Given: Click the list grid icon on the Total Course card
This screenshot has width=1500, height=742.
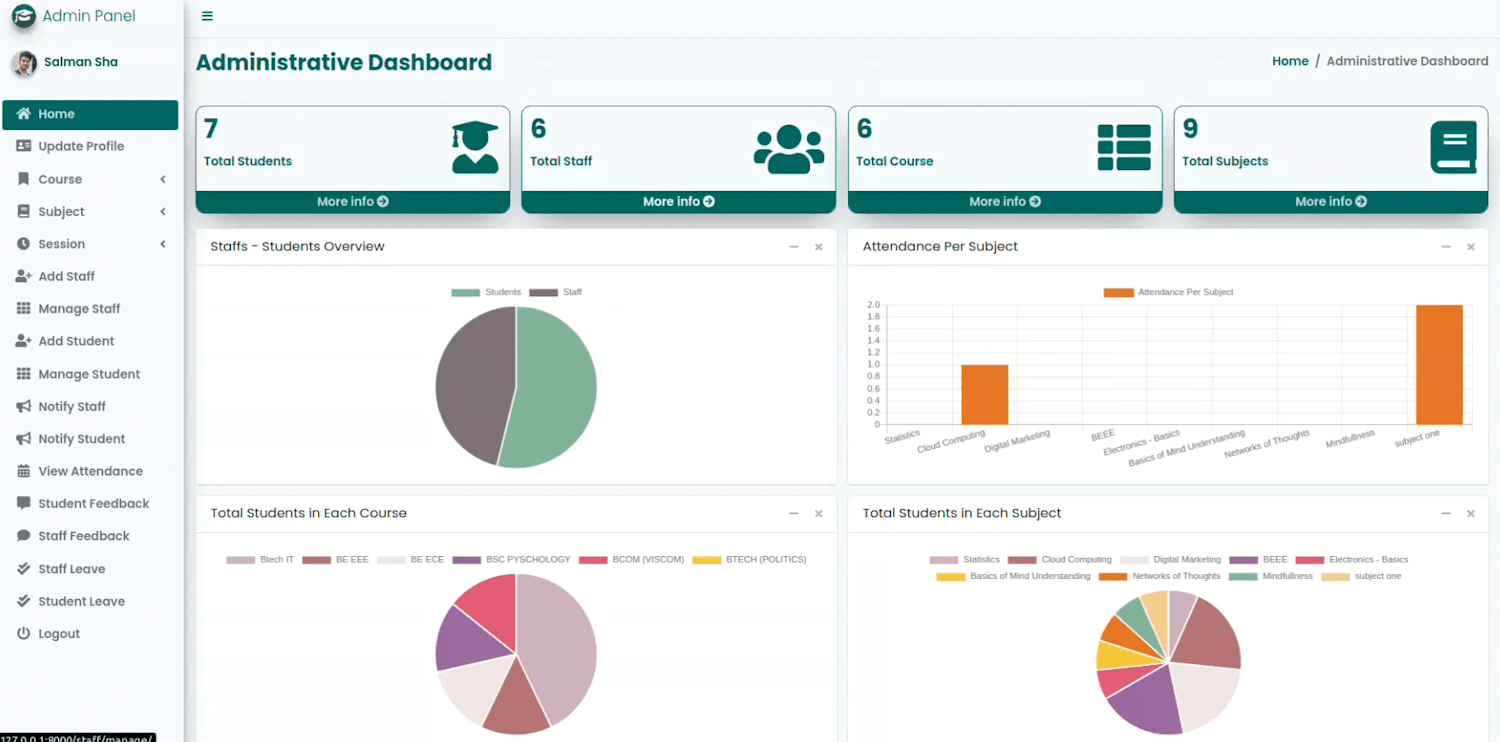Looking at the screenshot, I should point(1124,148).
